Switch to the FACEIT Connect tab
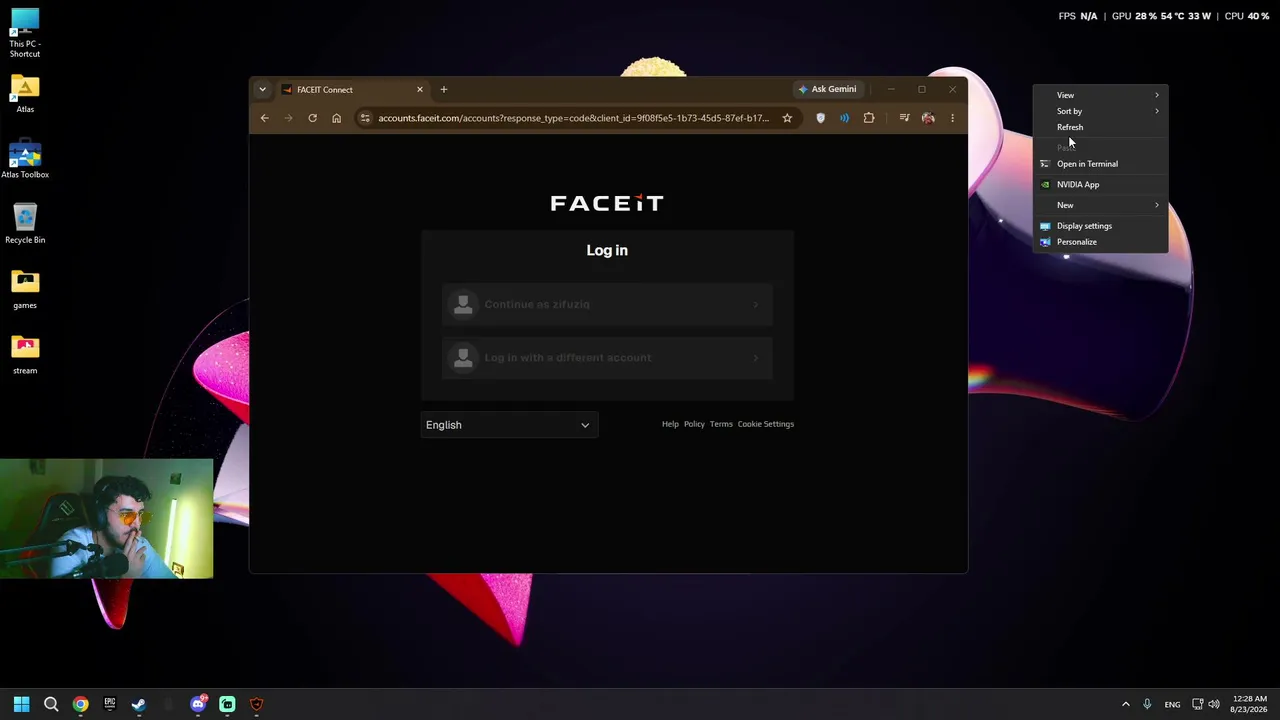 [x=352, y=89]
